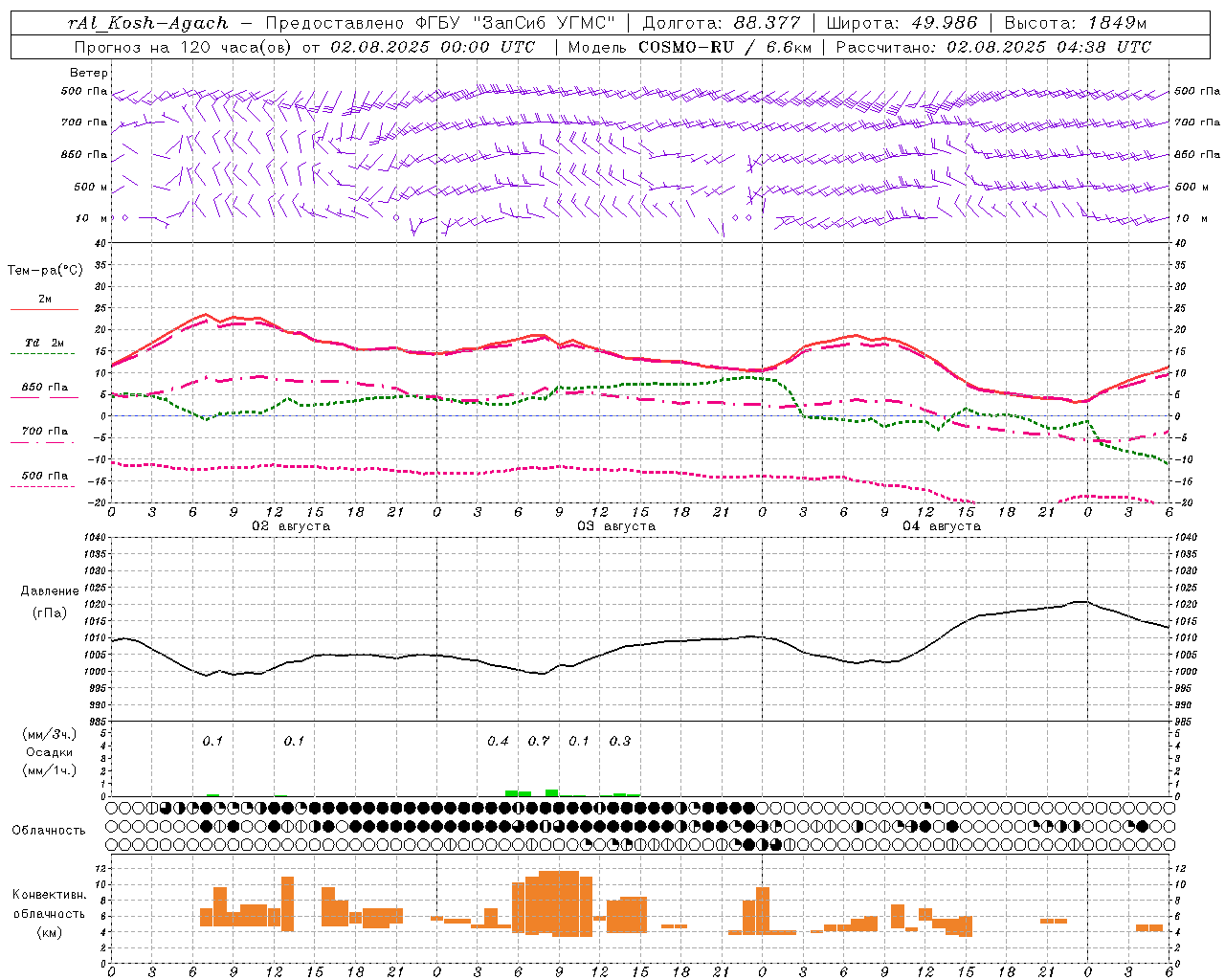
Task: Click the Долгота: 88.377 value
Action: pyautogui.click(x=722, y=23)
